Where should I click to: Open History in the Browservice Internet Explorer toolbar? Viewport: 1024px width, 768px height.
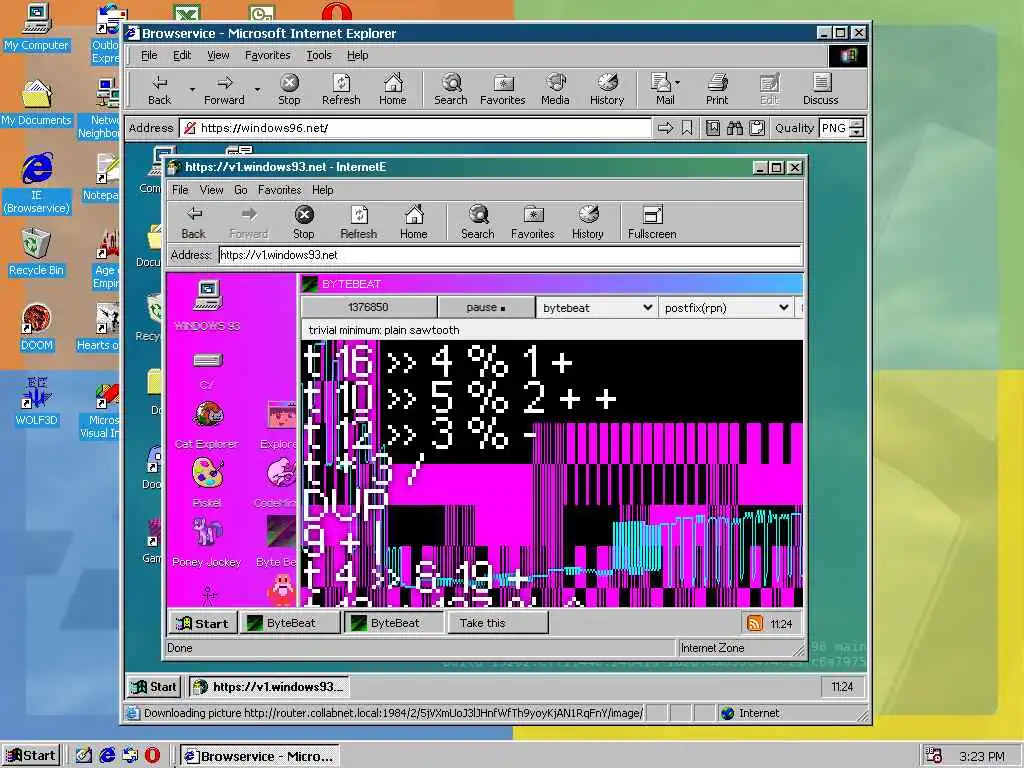coord(607,89)
